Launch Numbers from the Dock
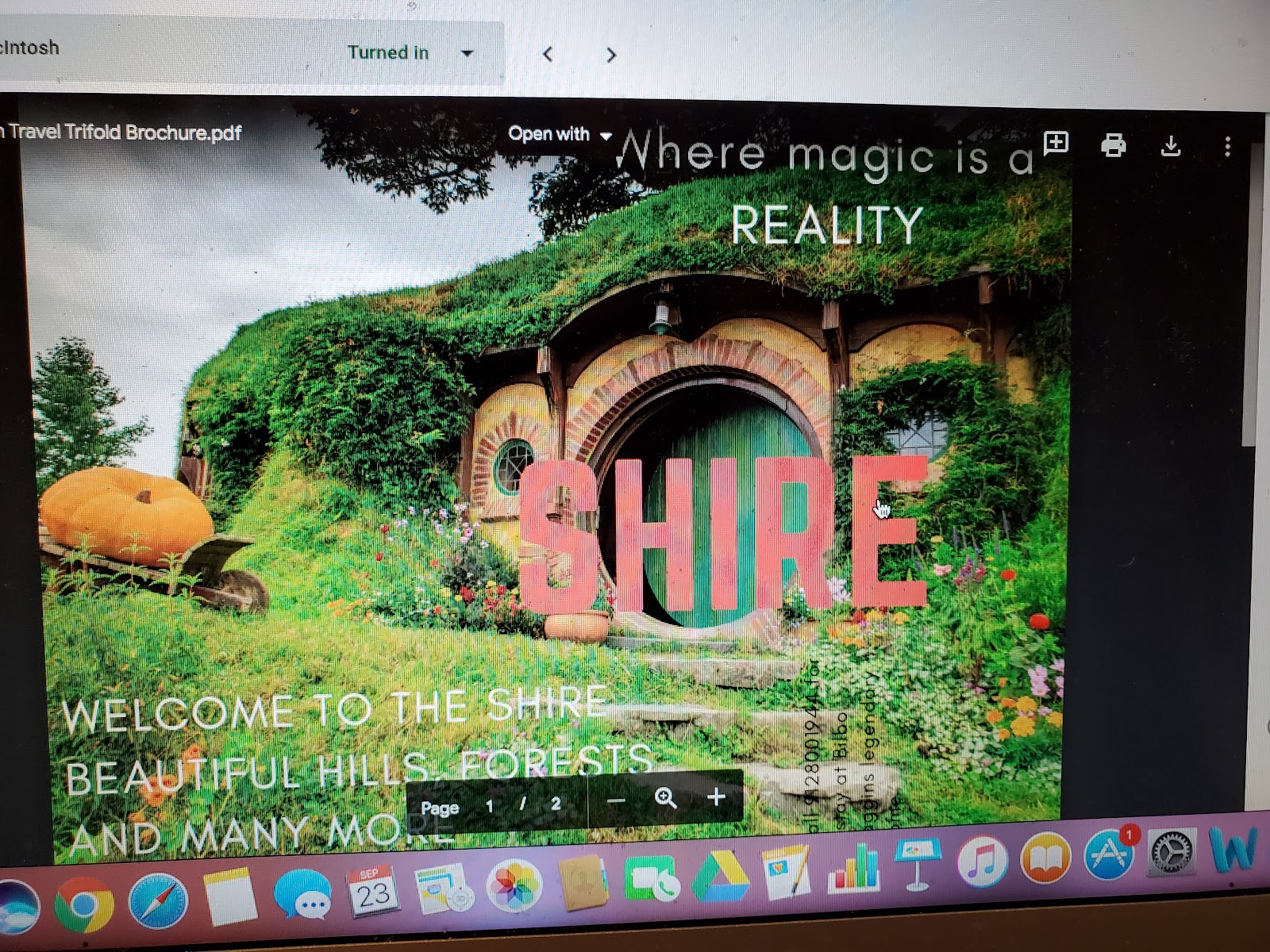 853,868
